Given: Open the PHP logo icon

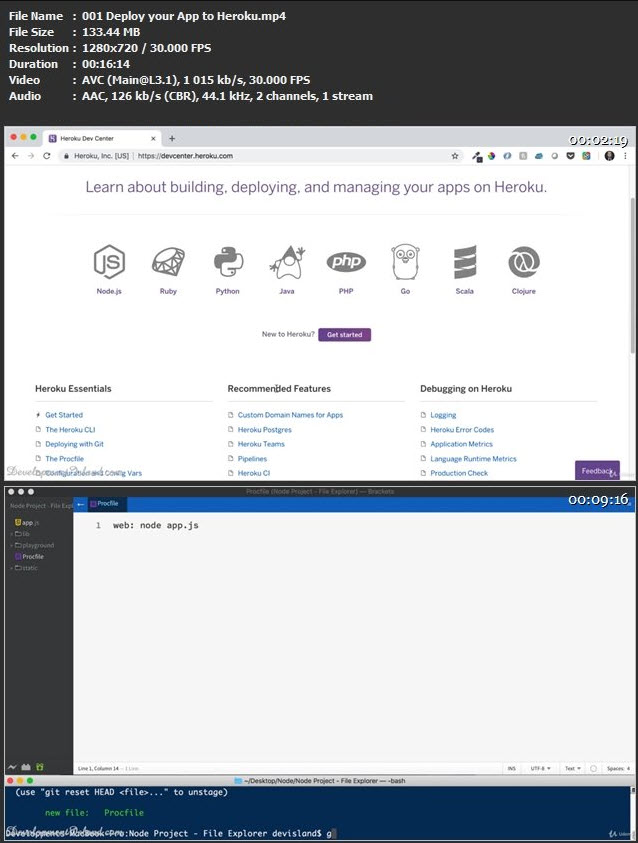Looking at the screenshot, I should [x=346, y=261].
